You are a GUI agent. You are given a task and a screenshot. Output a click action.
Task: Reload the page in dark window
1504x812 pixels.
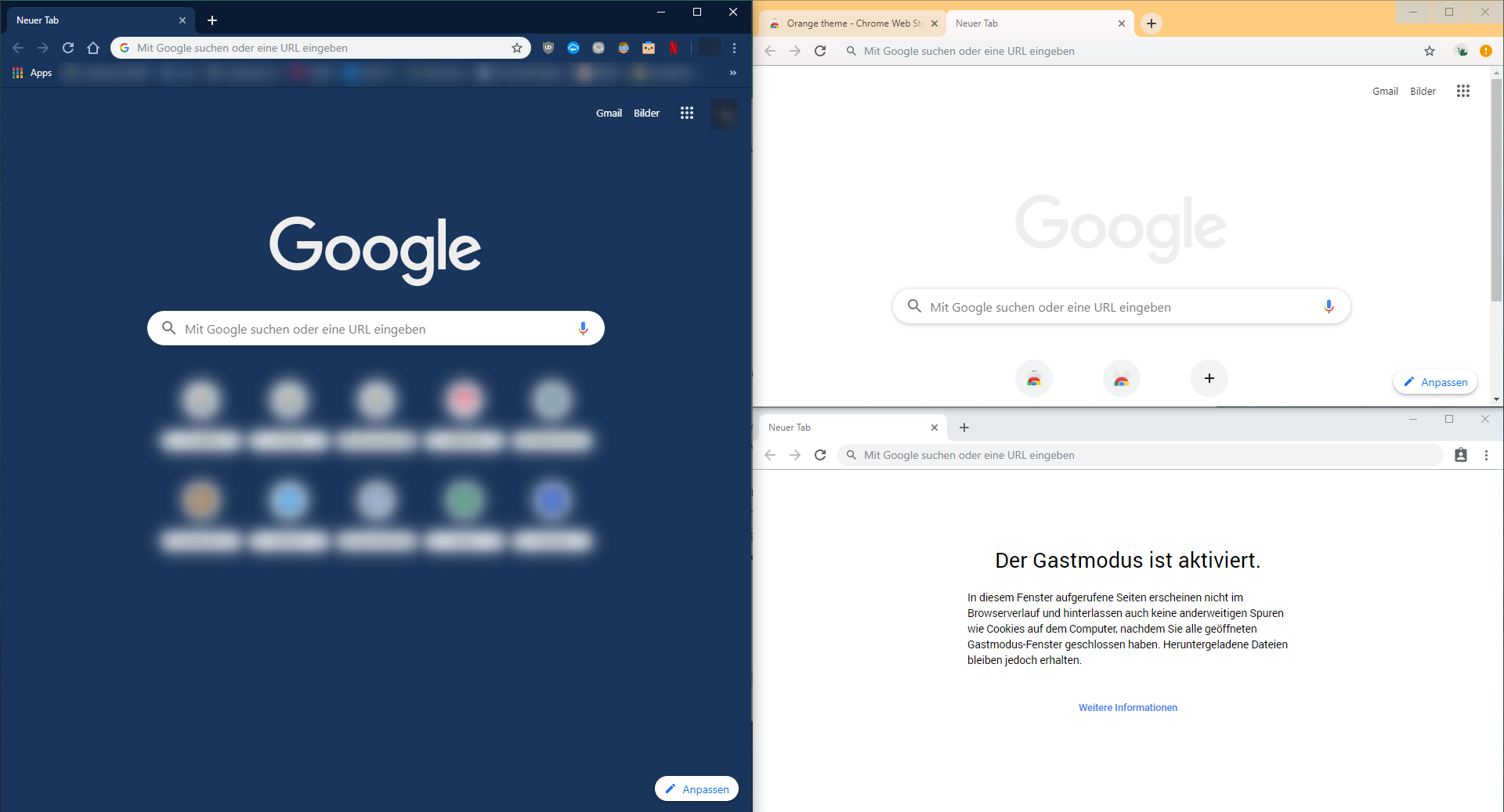pyautogui.click(x=68, y=48)
